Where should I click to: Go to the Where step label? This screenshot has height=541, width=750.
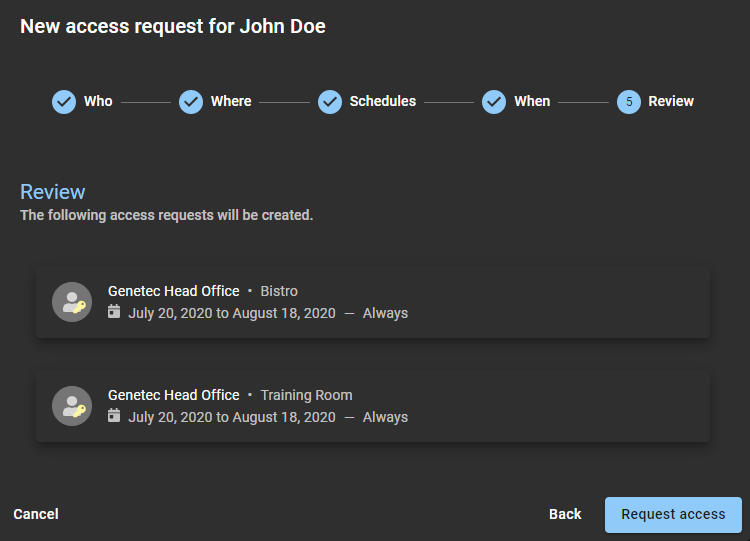click(x=231, y=101)
